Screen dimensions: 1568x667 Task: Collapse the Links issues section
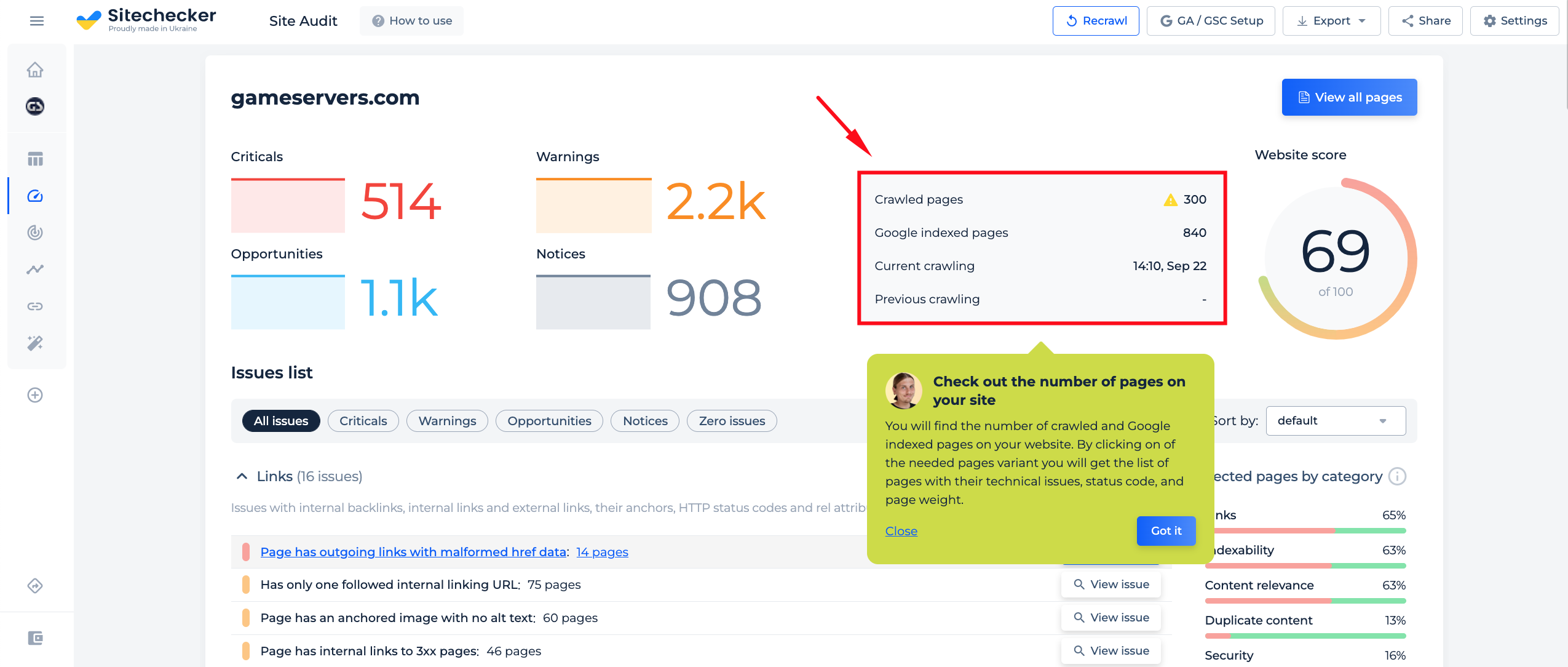(242, 476)
